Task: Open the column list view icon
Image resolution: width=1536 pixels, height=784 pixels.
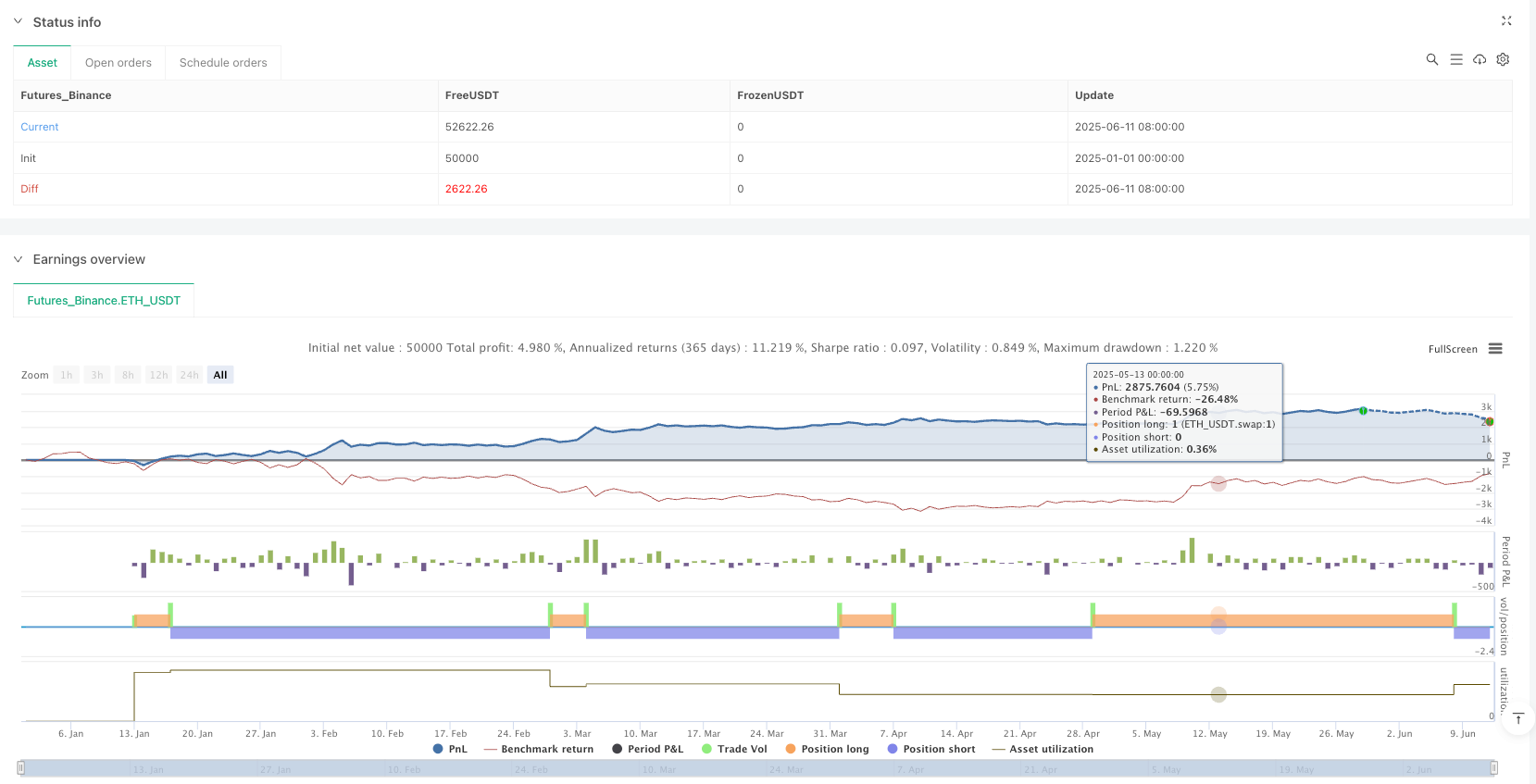Action: click(x=1455, y=59)
